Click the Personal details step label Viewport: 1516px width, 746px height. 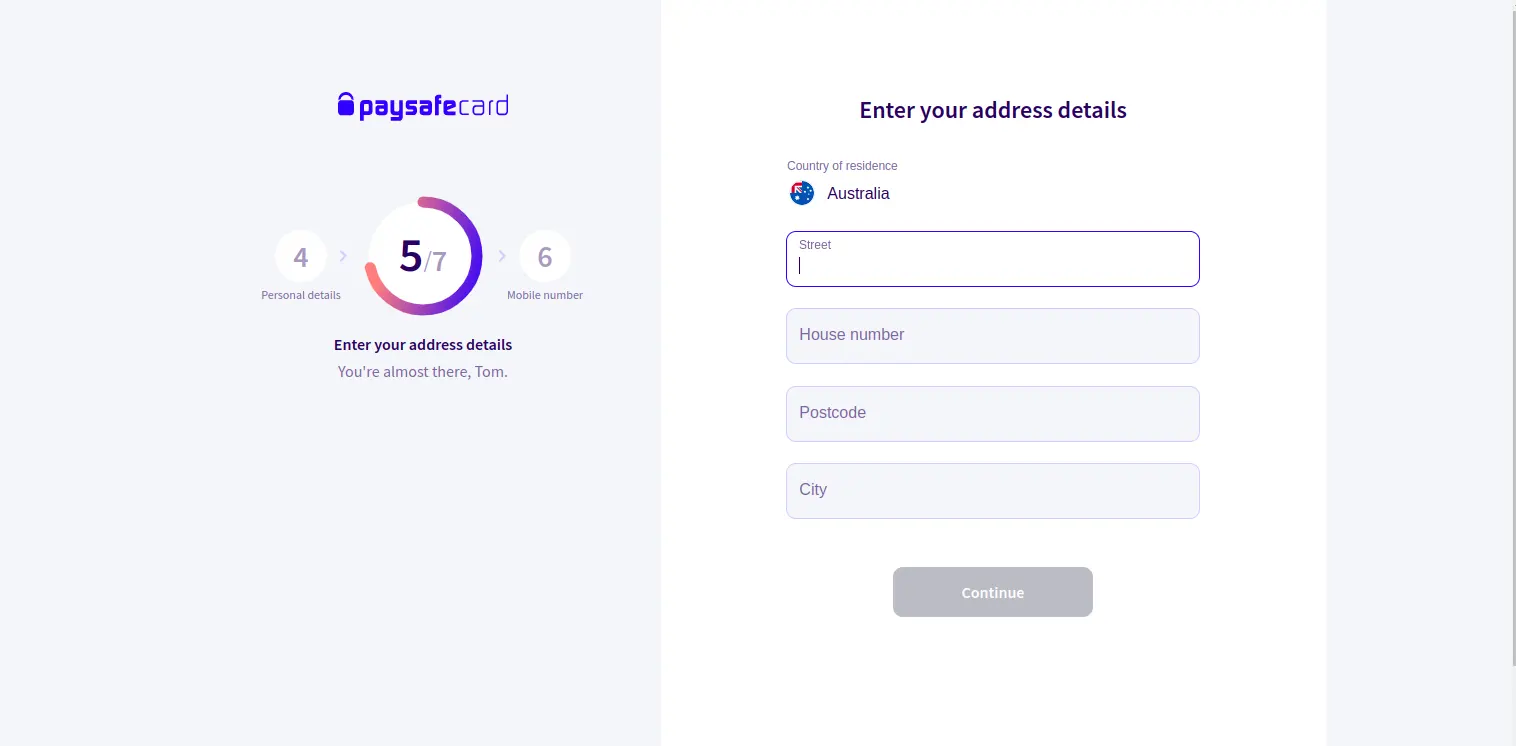(x=301, y=295)
